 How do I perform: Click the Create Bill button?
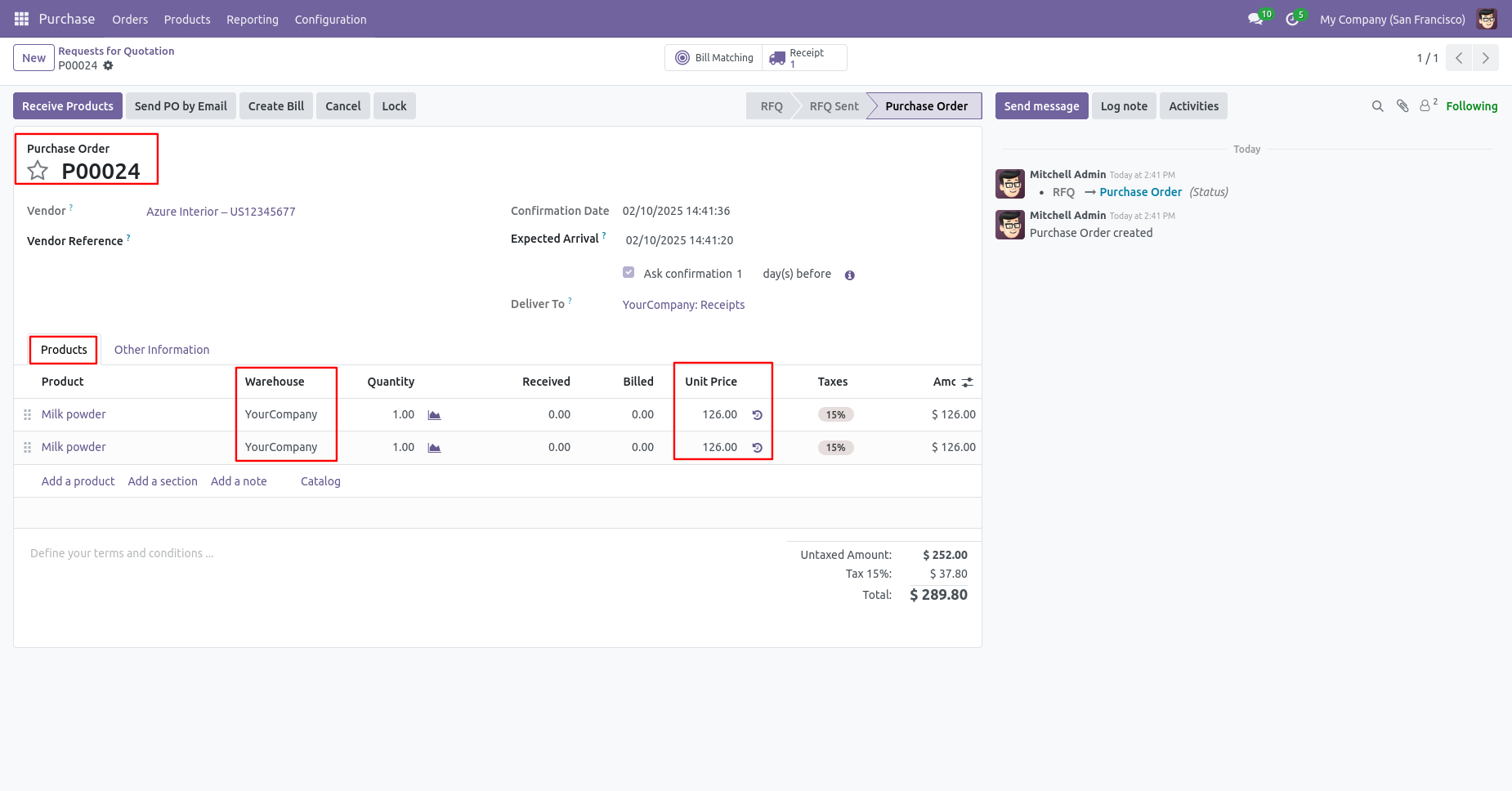[x=276, y=106]
